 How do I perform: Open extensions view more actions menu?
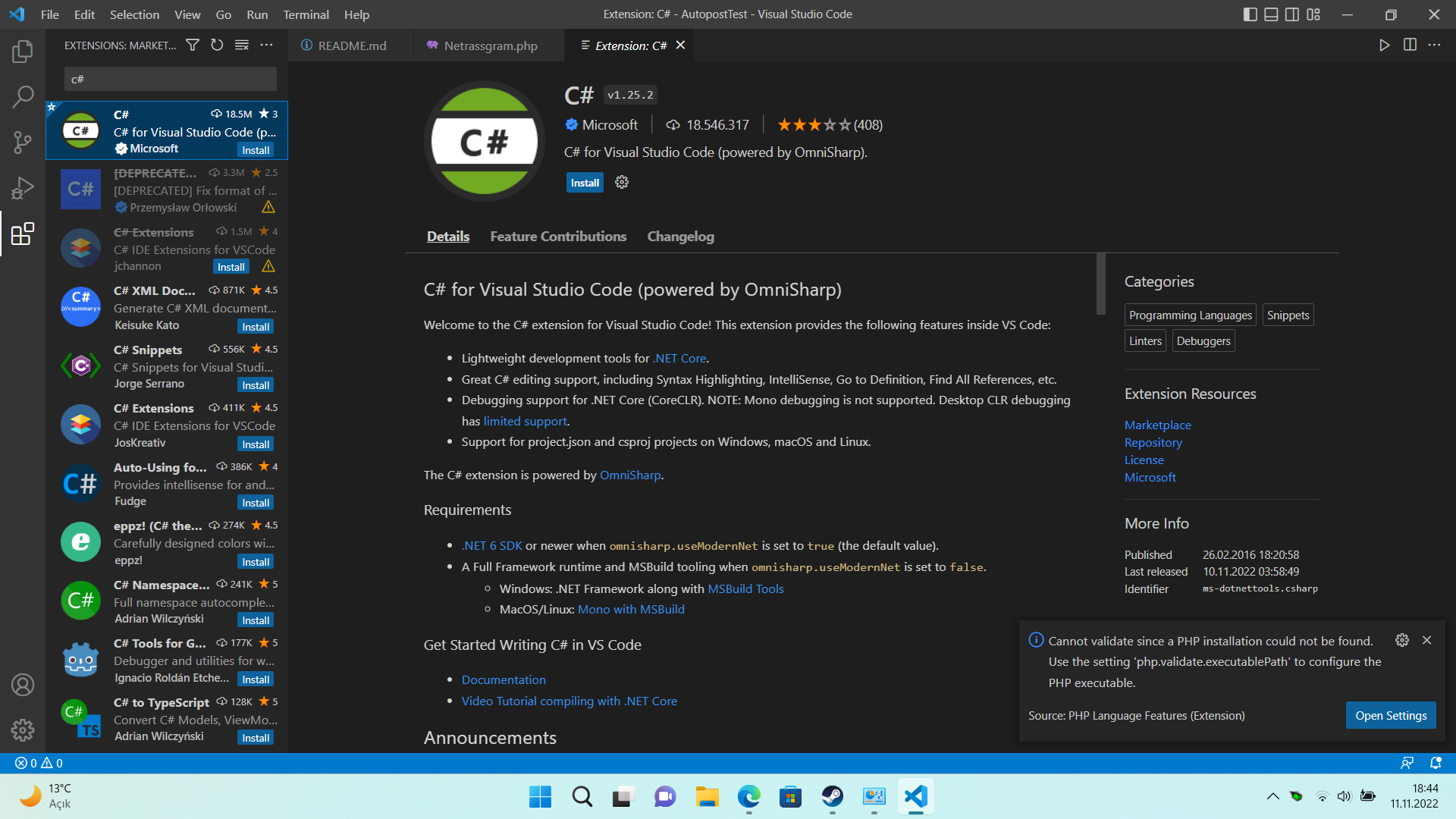266,45
